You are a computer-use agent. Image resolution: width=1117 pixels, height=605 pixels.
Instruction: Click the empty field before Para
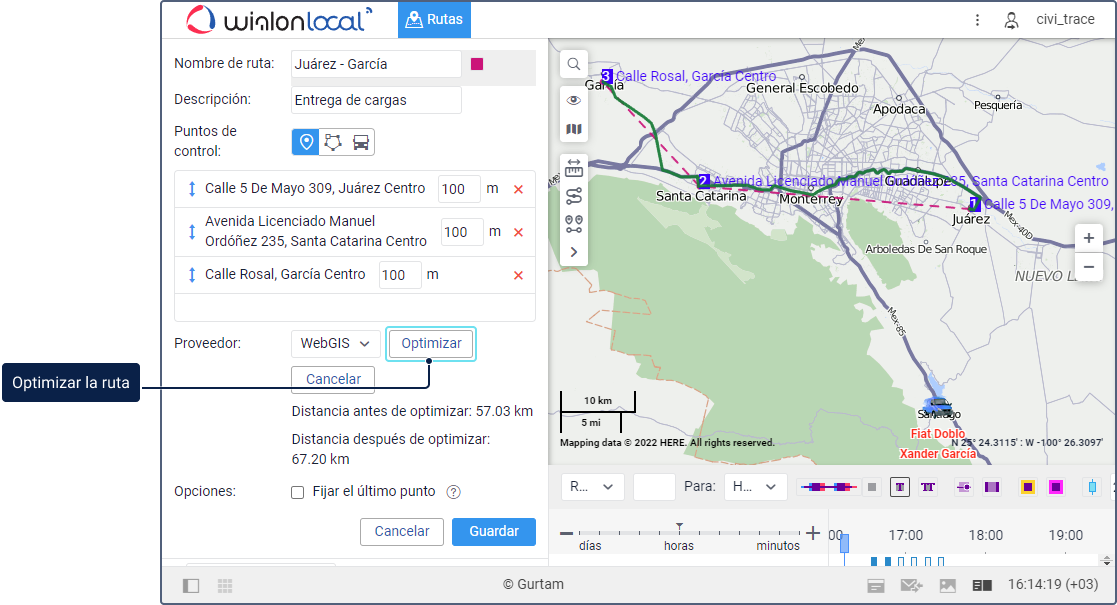click(x=654, y=487)
